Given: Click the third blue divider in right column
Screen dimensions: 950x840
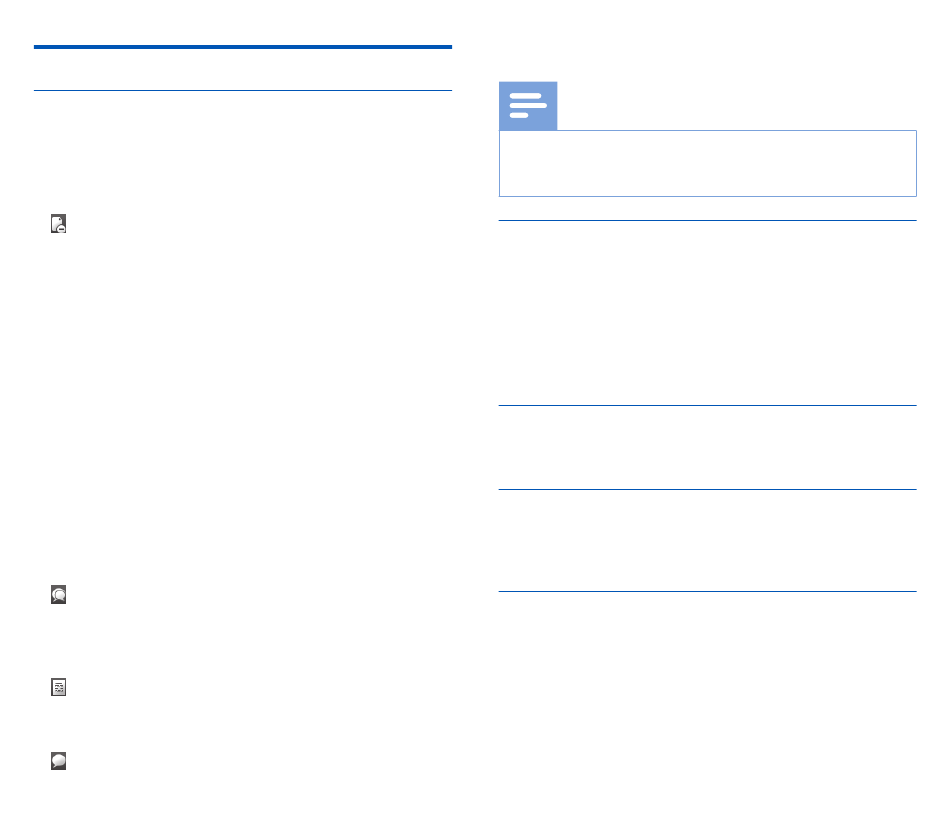Looking at the screenshot, I should 707,489.
